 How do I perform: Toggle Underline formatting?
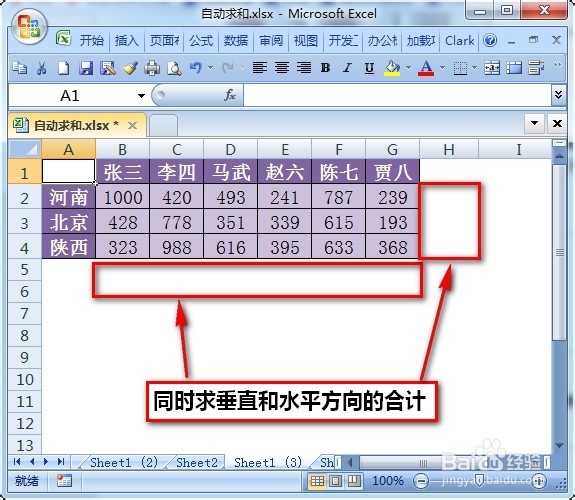click(369, 68)
